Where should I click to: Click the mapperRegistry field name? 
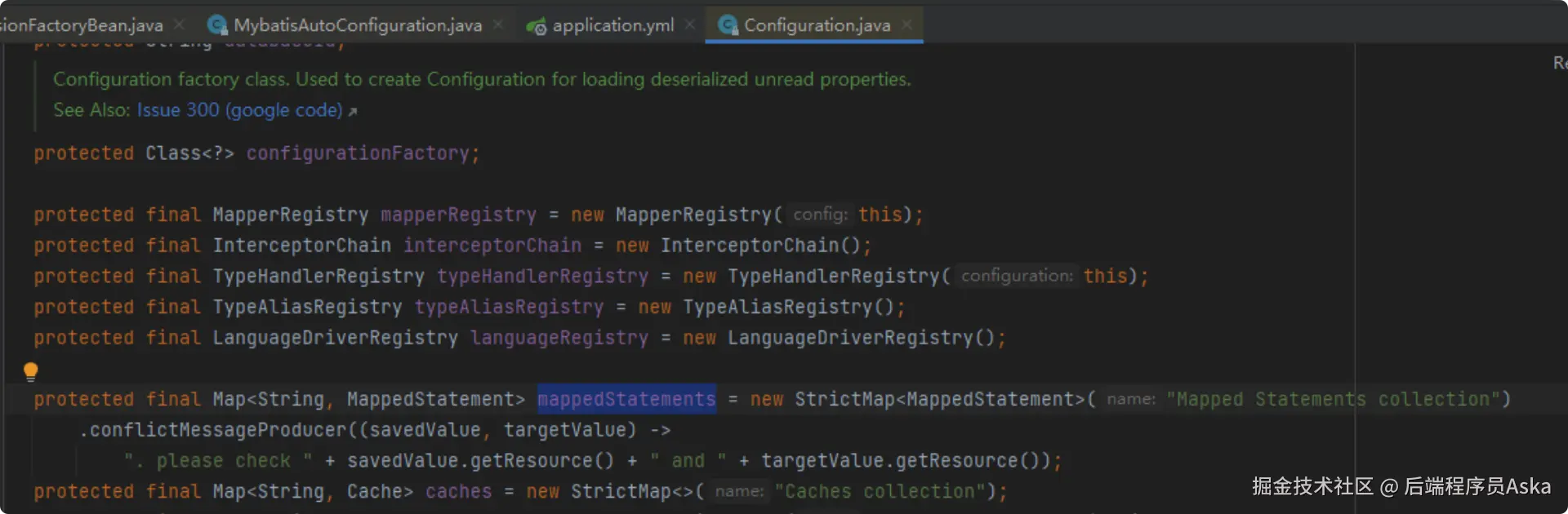[459, 215]
